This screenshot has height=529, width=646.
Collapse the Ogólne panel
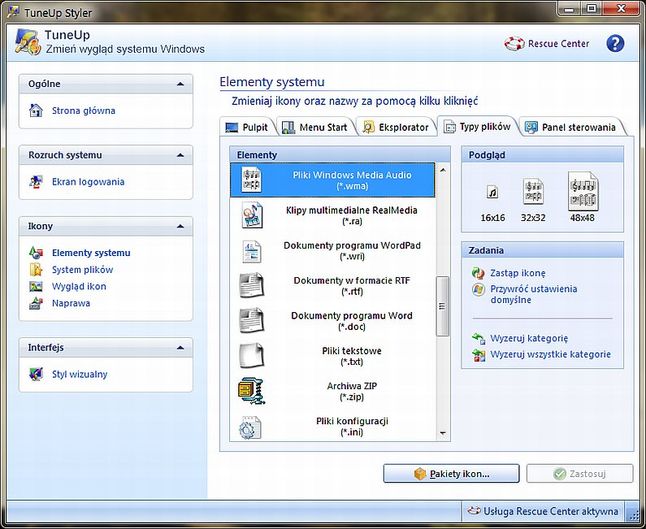180,84
